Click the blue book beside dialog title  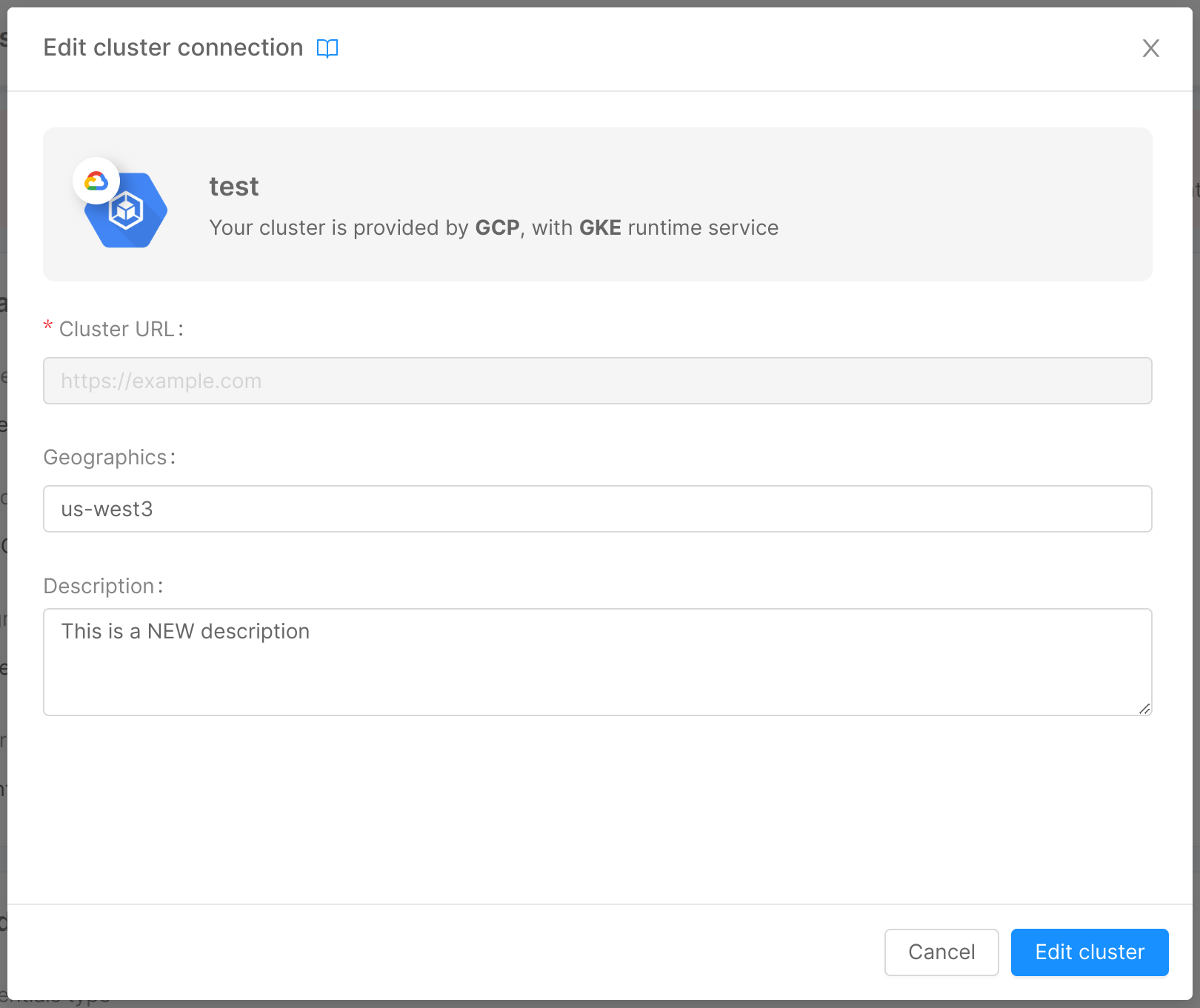(327, 47)
